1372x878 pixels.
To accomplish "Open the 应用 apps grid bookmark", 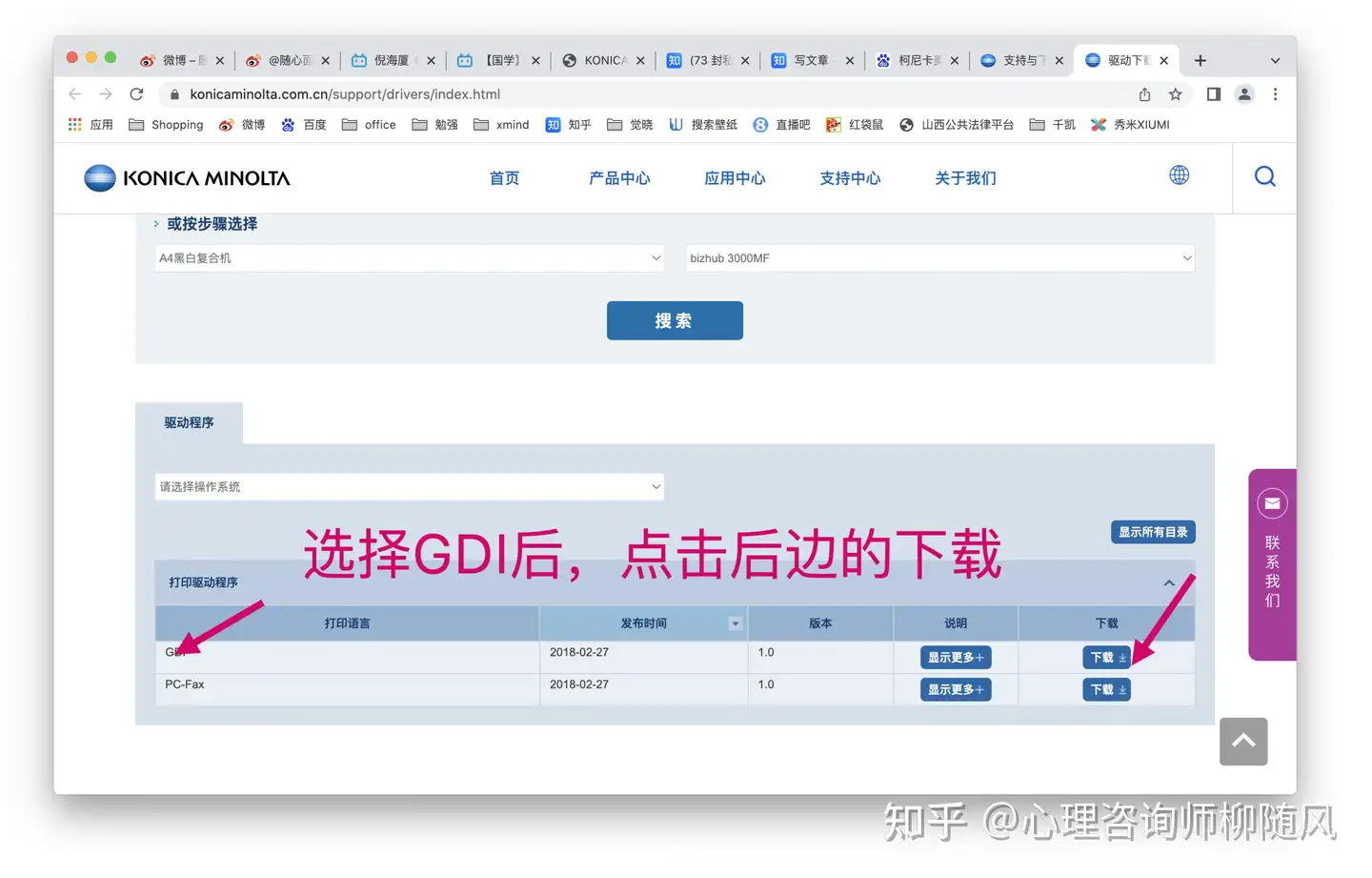I will coord(91,125).
